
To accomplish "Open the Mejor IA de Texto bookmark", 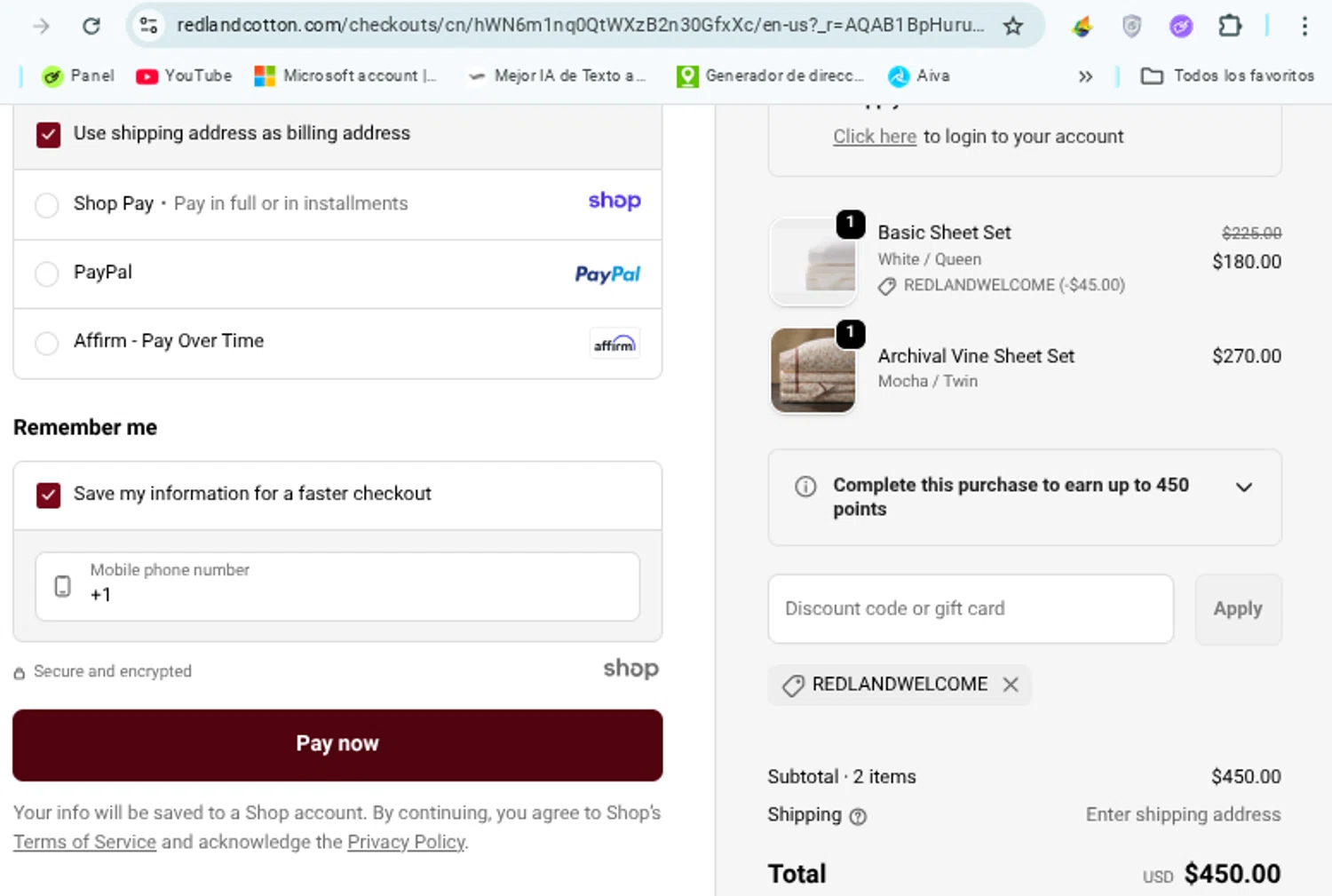I will 557,76.
